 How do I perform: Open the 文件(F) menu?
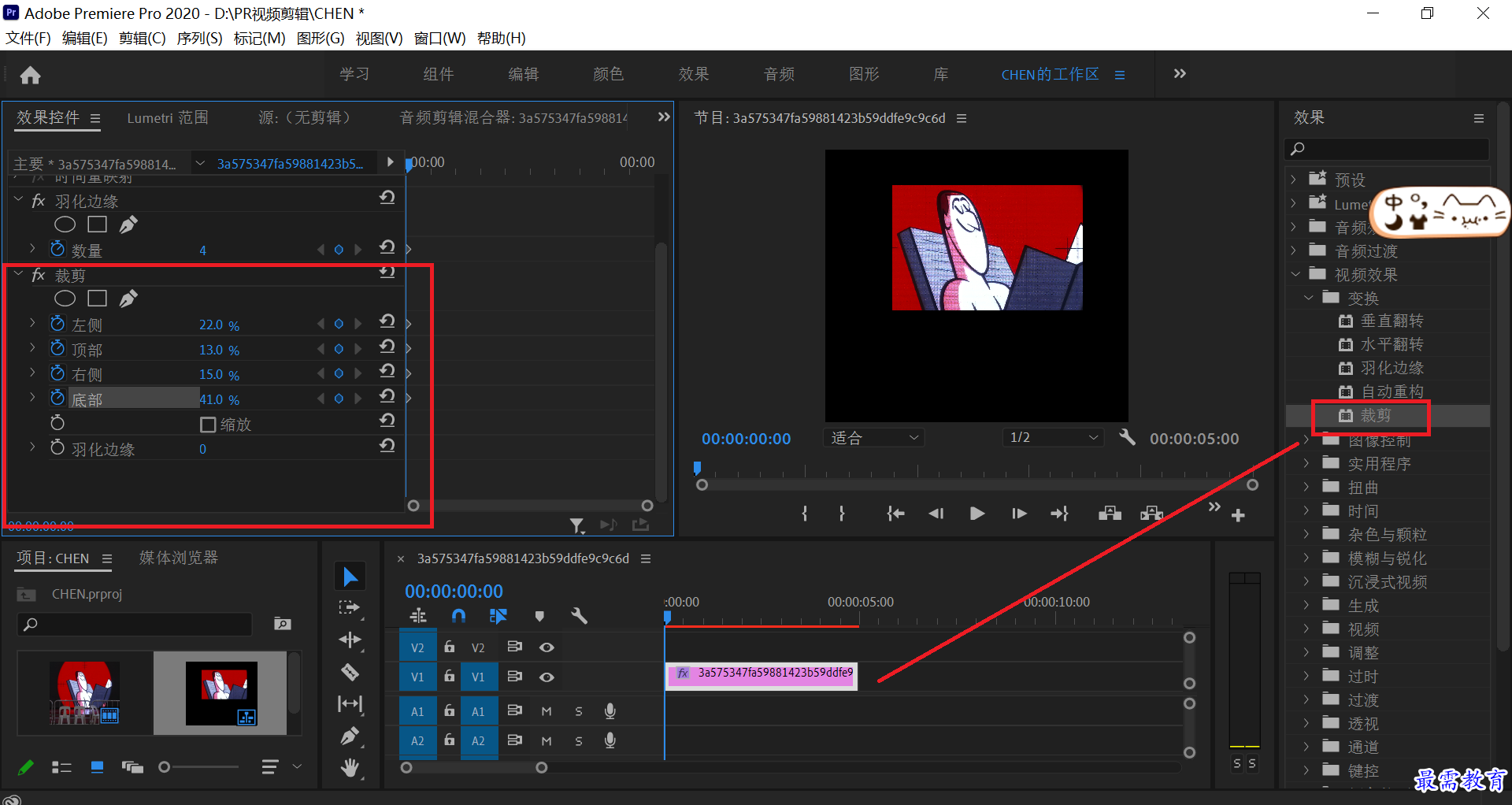coord(28,38)
